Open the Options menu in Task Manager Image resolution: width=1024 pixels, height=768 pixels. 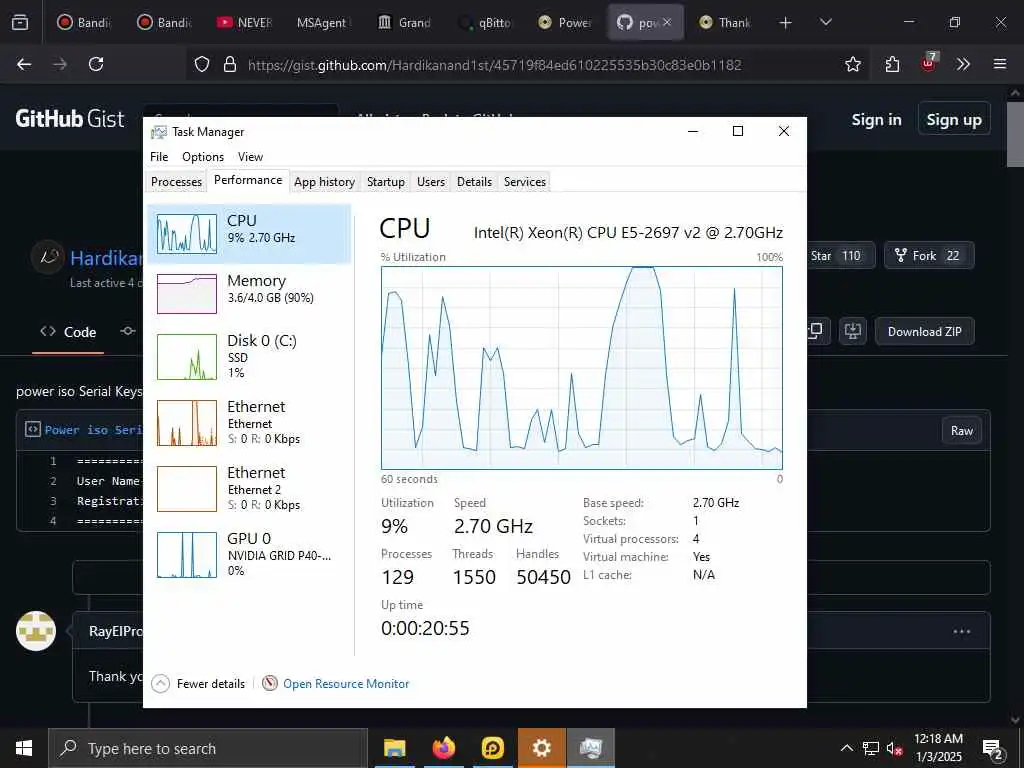(203, 157)
